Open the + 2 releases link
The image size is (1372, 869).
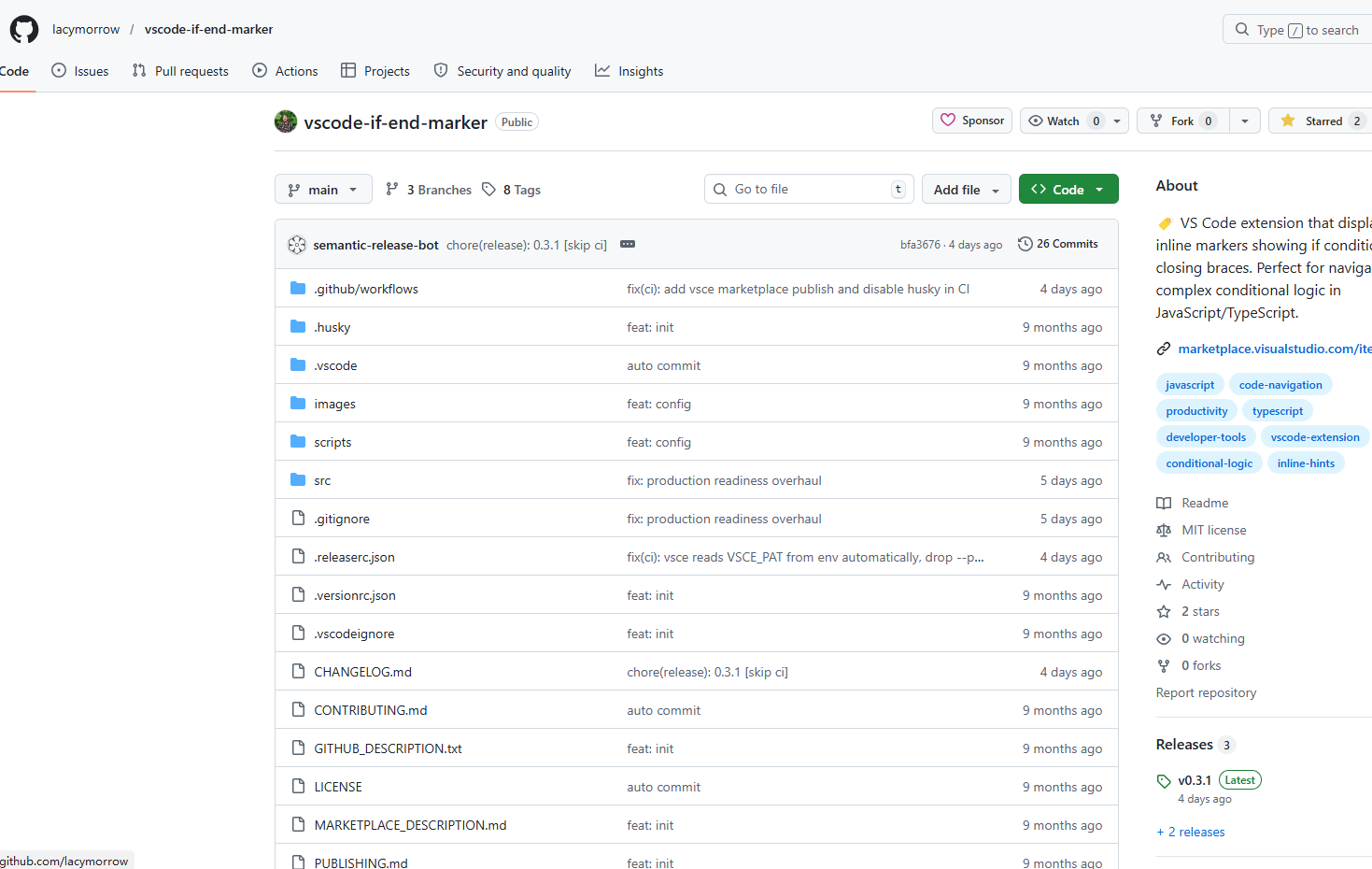1191,833
